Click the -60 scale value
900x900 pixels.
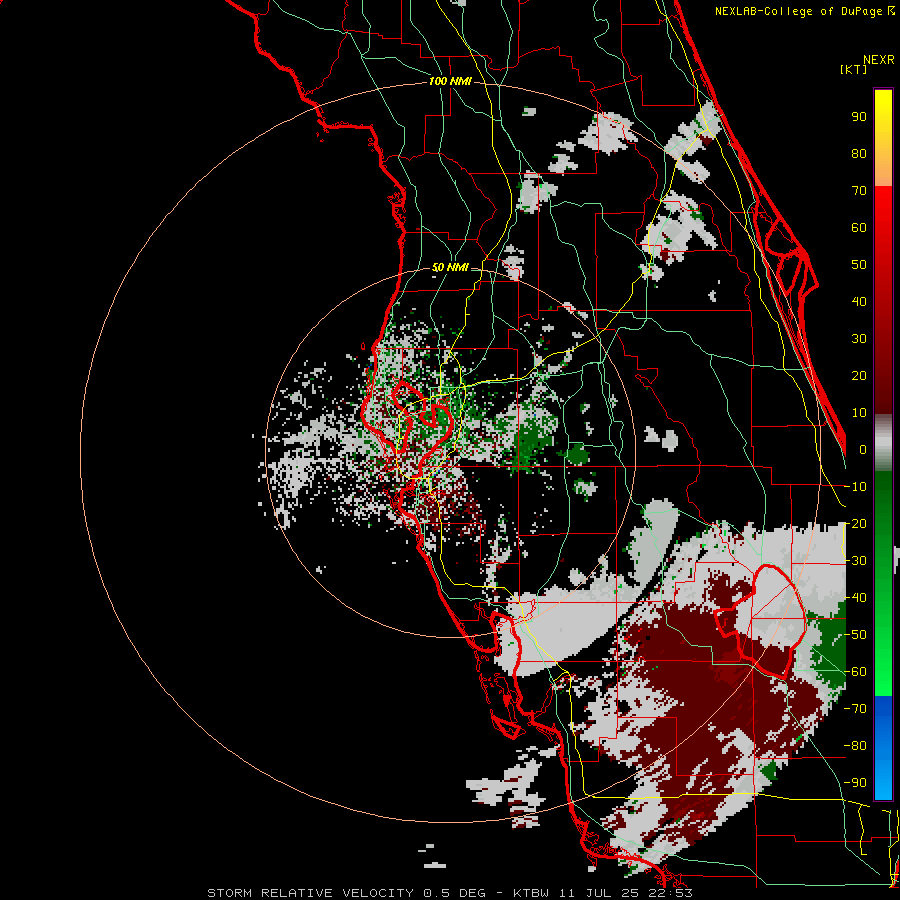855,672
